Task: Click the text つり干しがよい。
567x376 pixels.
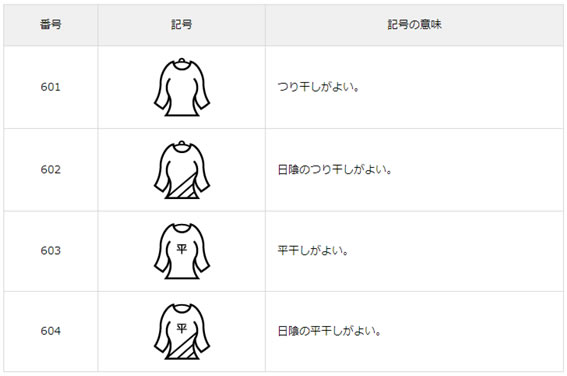Action: 318,87
